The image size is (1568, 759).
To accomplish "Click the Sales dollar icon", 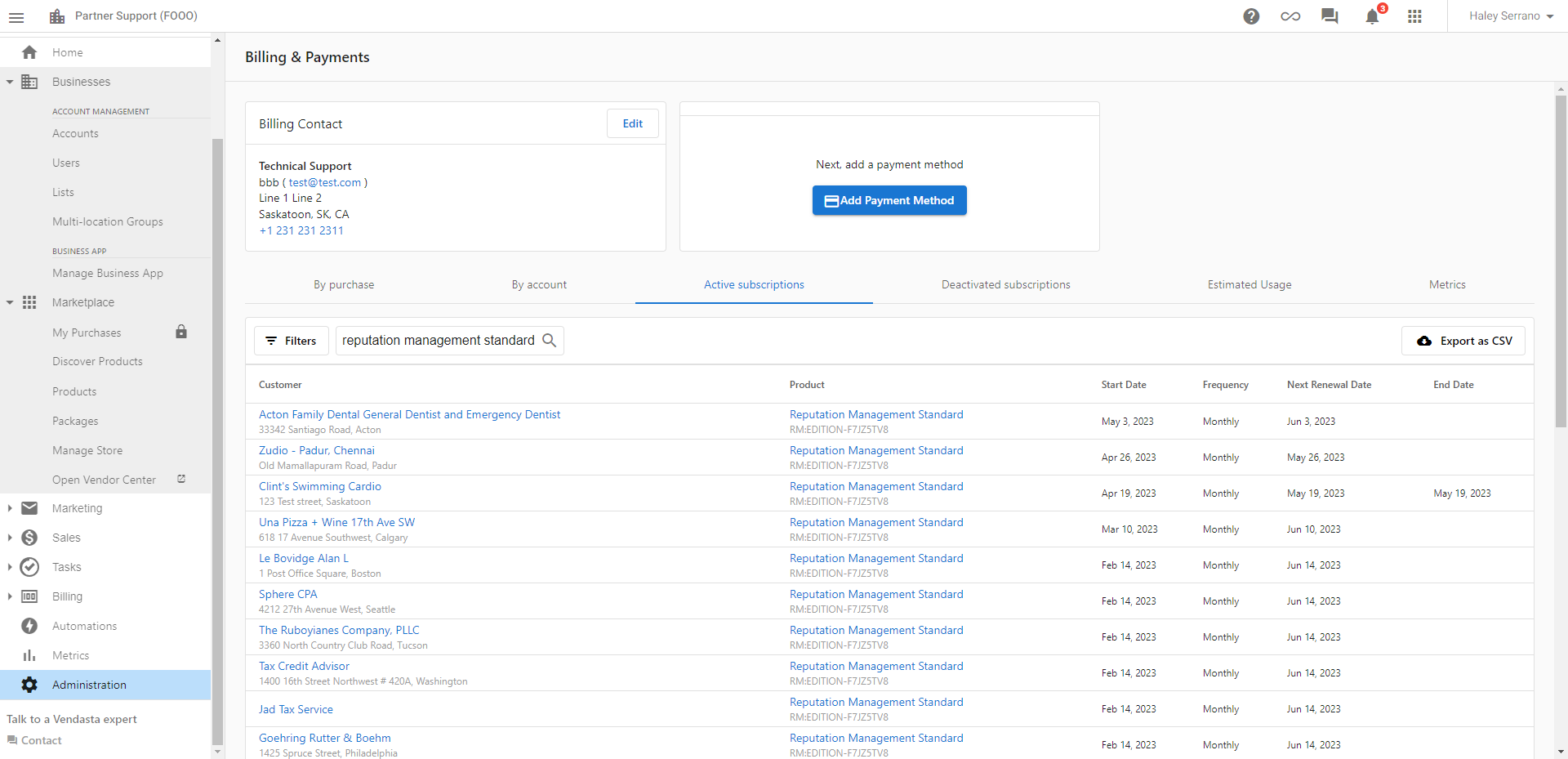I will coord(29,538).
